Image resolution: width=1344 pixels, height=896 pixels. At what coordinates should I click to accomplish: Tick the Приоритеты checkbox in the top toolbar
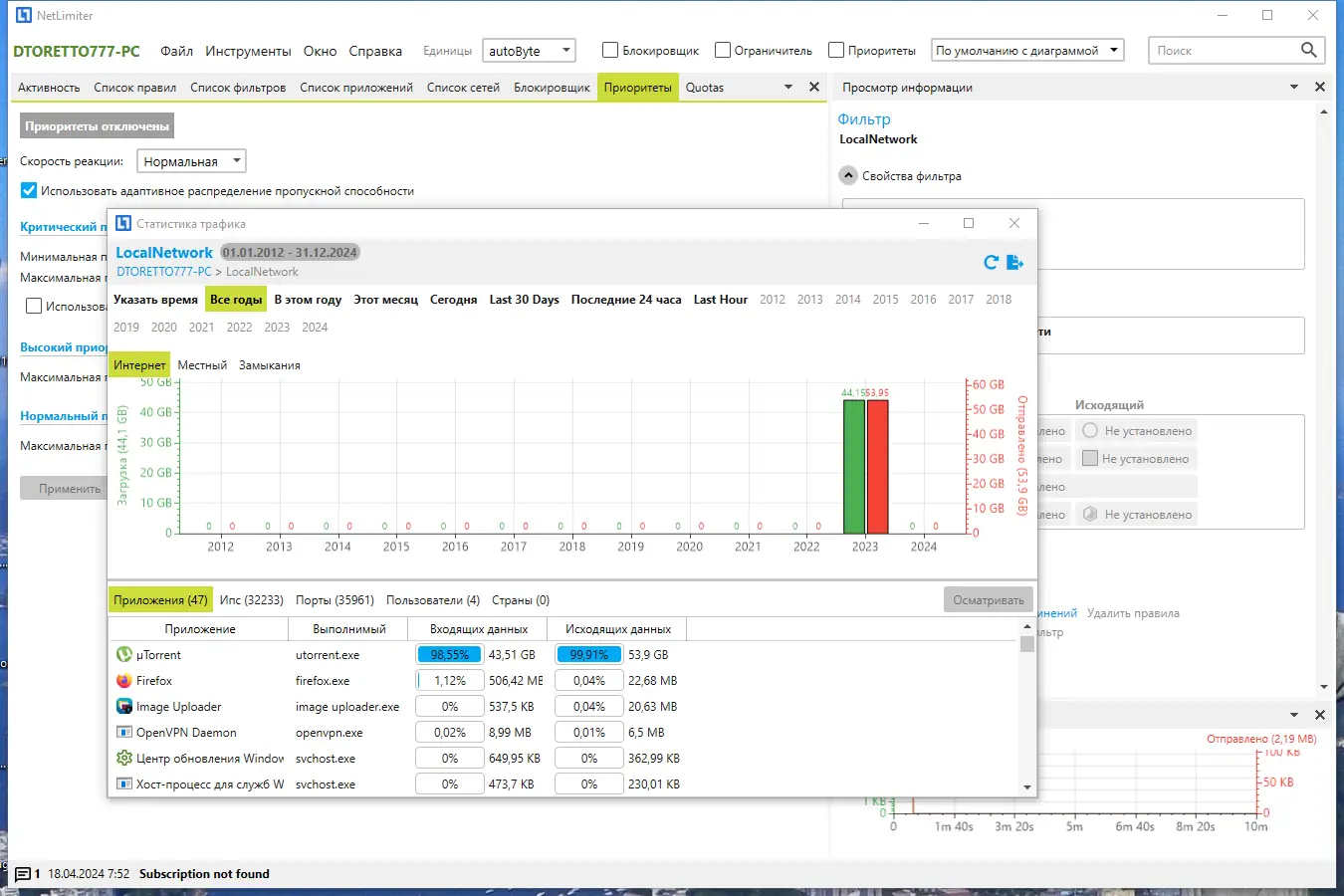[x=836, y=50]
